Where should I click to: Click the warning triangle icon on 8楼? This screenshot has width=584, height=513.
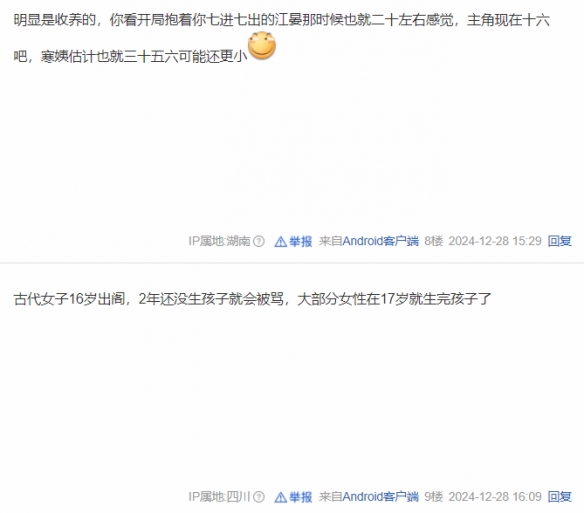click(280, 242)
